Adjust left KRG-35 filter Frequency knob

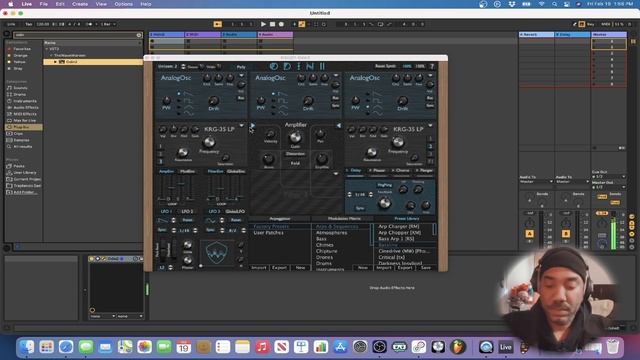tap(209, 142)
